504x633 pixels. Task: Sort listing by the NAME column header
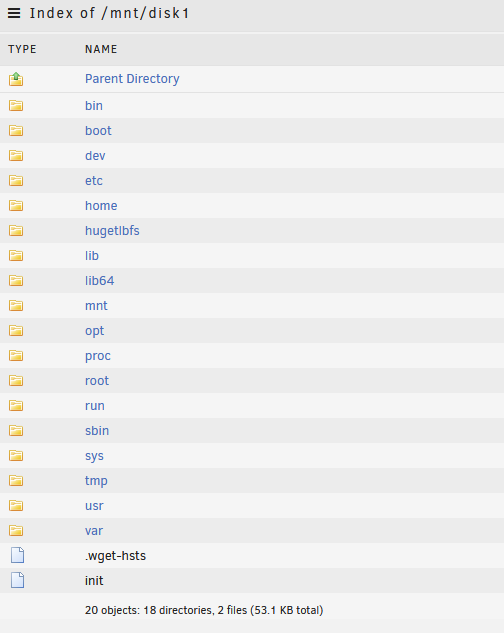click(101, 49)
